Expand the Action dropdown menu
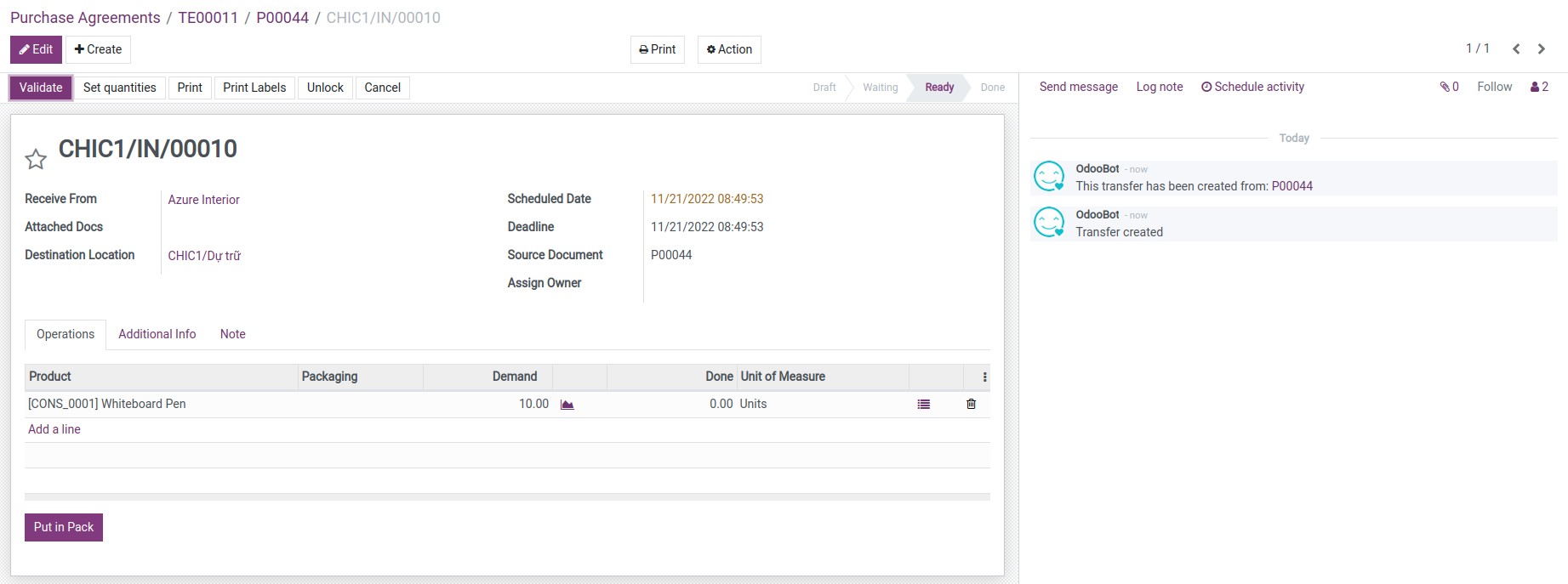Screen dimensions: 1568x584 (729, 49)
